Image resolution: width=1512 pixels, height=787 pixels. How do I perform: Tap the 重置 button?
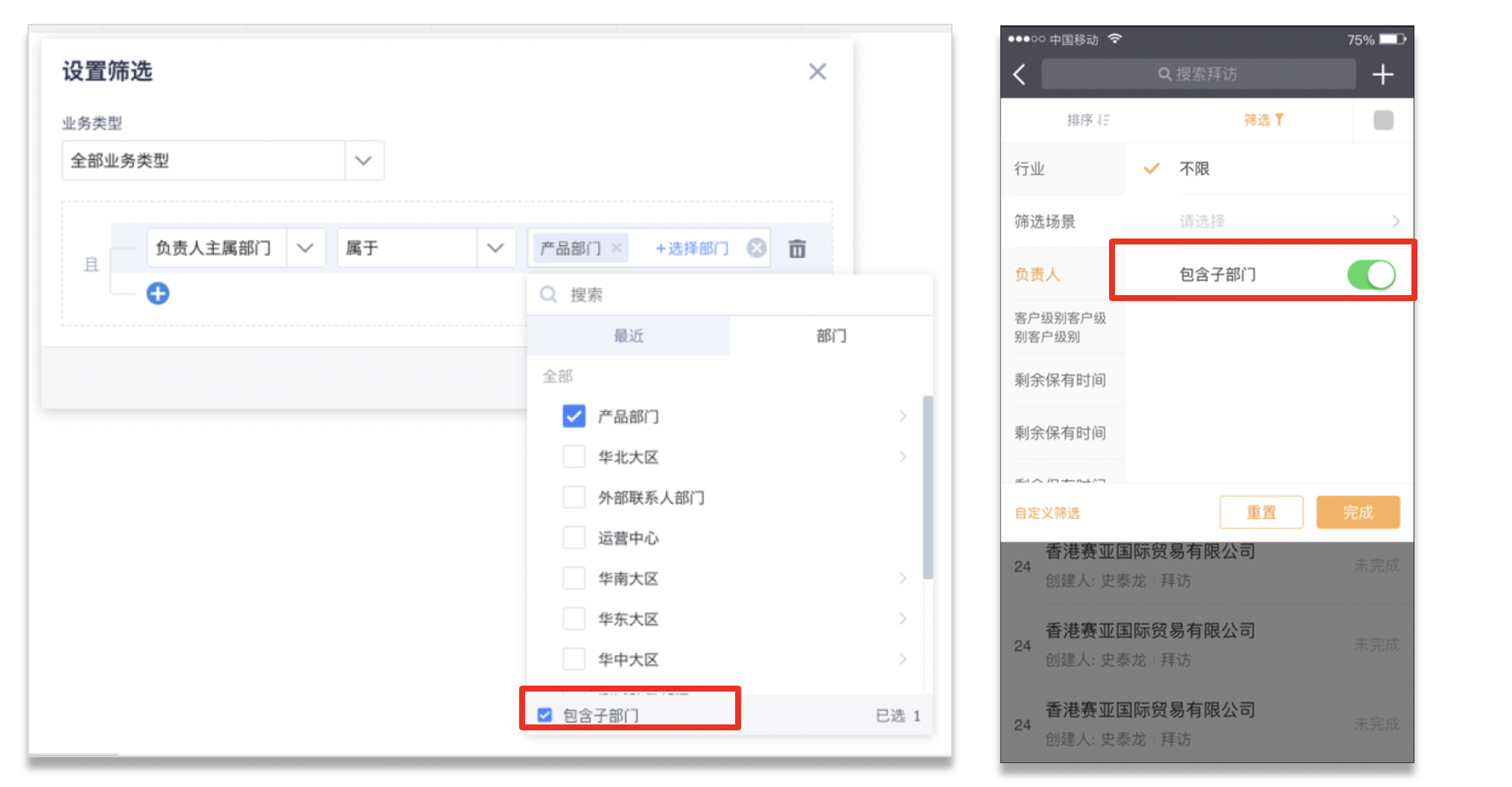coord(1261,513)
